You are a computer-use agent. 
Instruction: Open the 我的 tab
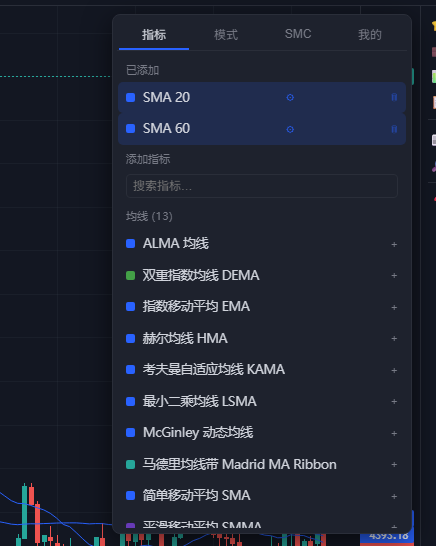point(370,35)
